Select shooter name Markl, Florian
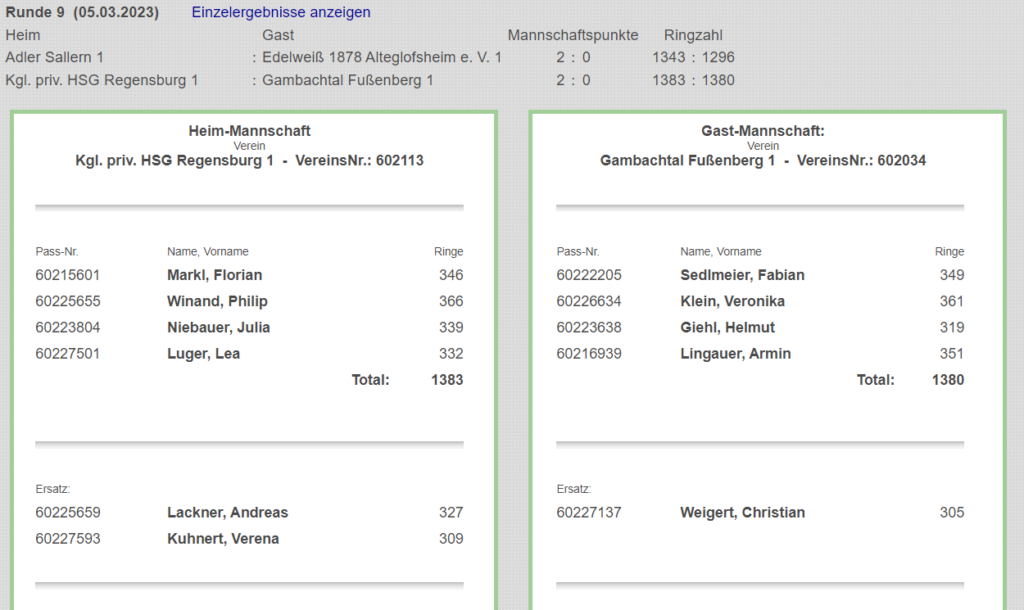 tap(214, 275)
